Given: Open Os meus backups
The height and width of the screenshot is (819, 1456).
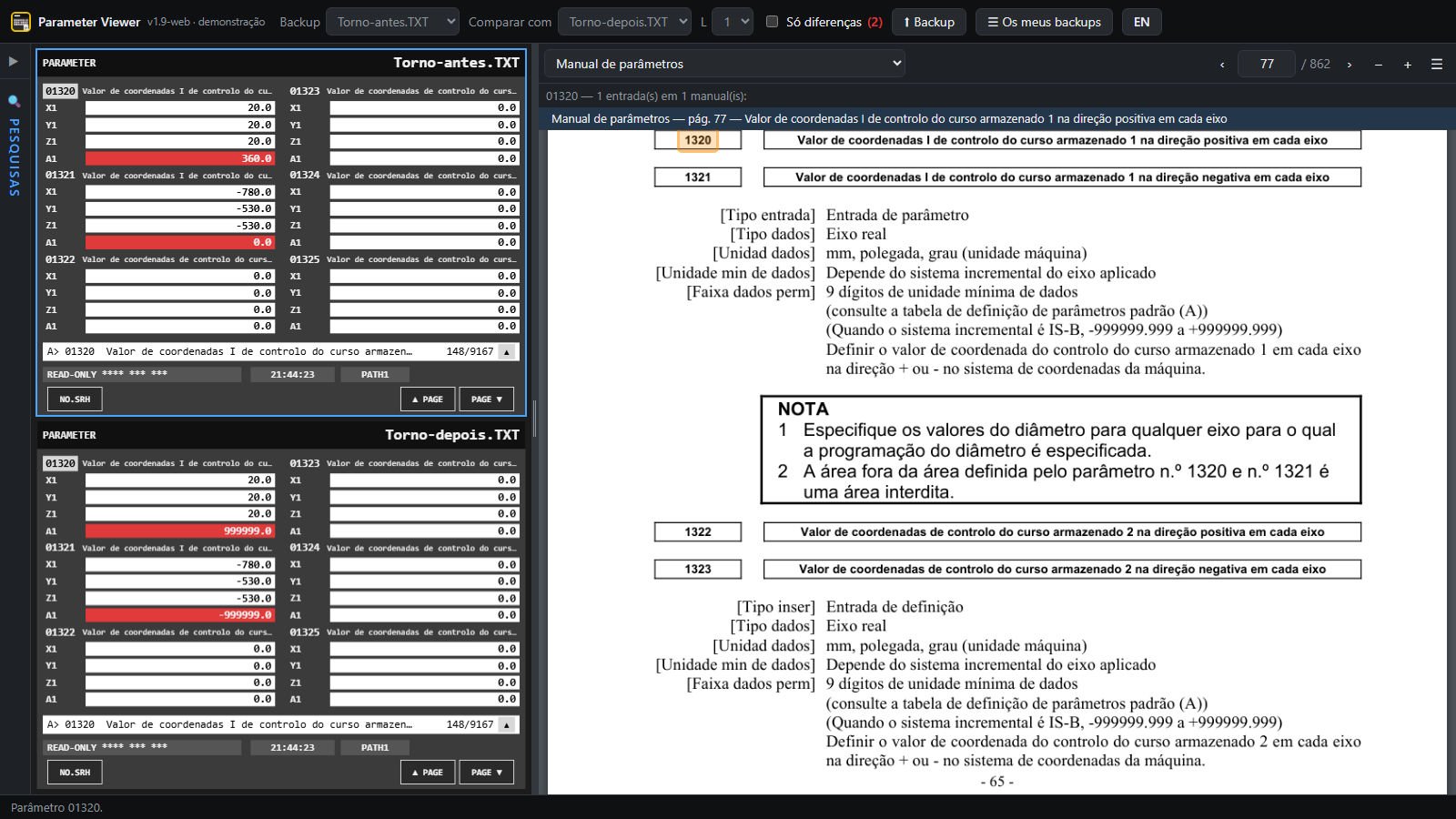Looking at the screenshot, I should click(1044, 22).
